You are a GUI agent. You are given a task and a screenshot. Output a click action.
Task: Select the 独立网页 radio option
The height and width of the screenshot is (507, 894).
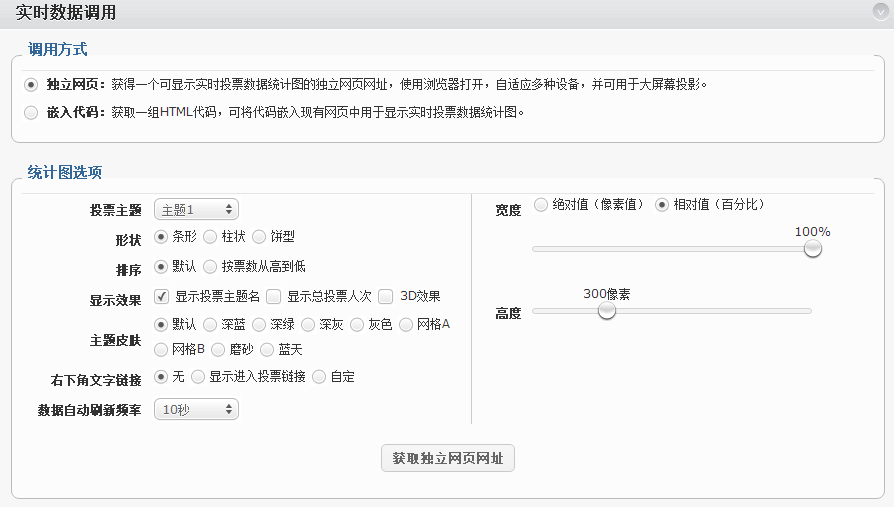[x=31, y=85]
